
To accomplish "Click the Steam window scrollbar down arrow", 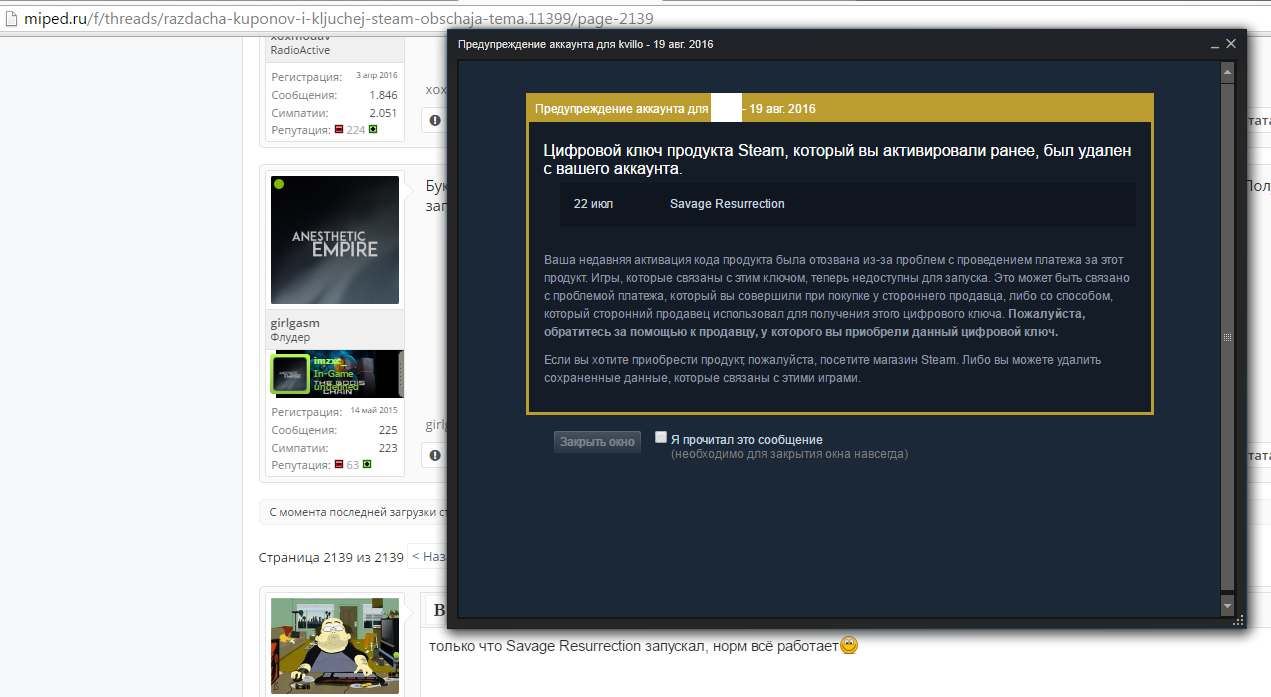I will [1228, 607].
